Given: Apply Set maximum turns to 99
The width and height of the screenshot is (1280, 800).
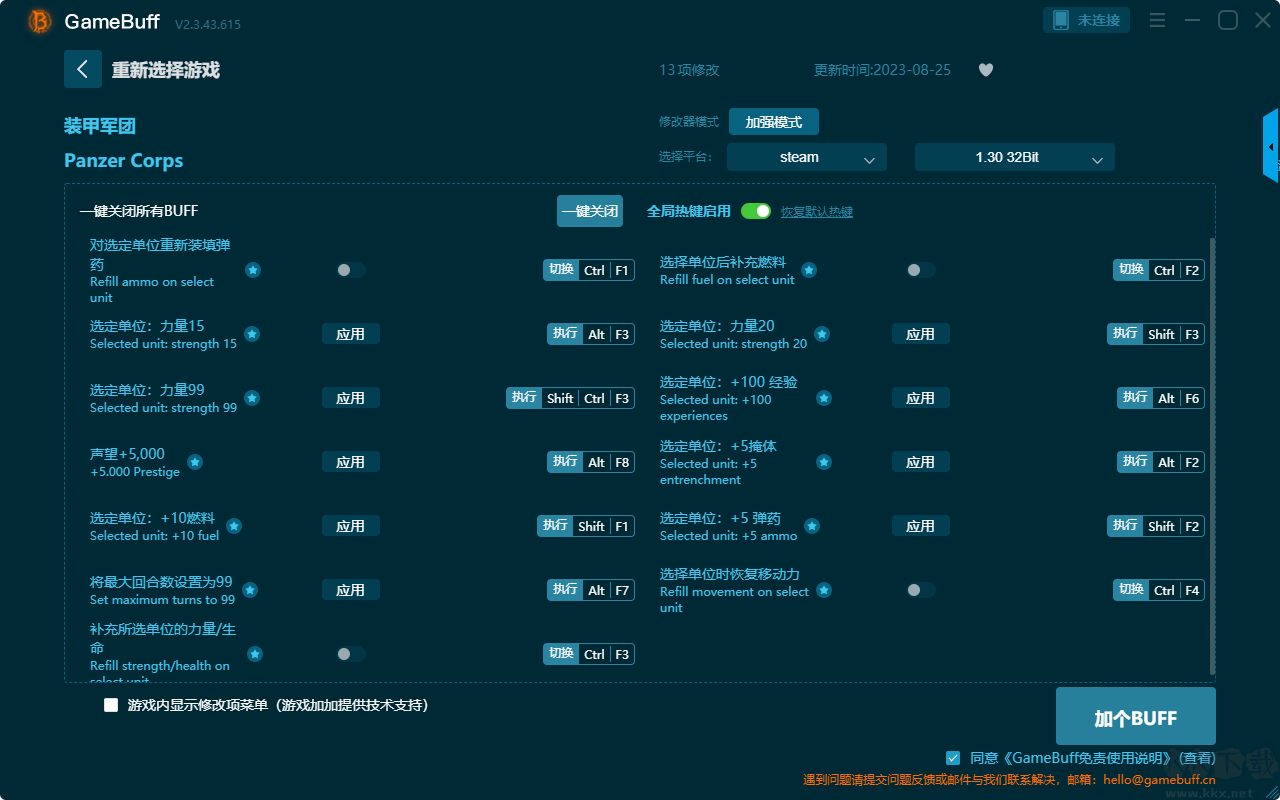Looking at the screenshot, I should (x=351, y=590).
